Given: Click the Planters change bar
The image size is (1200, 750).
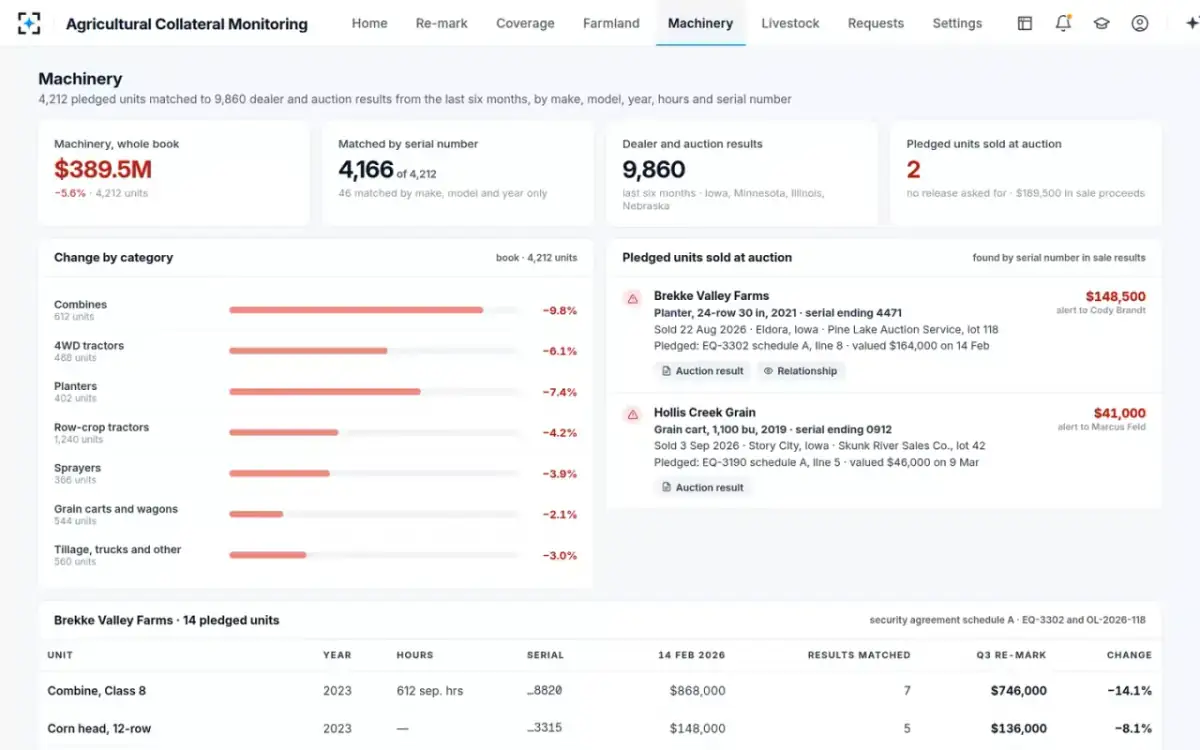Looking at the screenshot, I should [374, 392].
